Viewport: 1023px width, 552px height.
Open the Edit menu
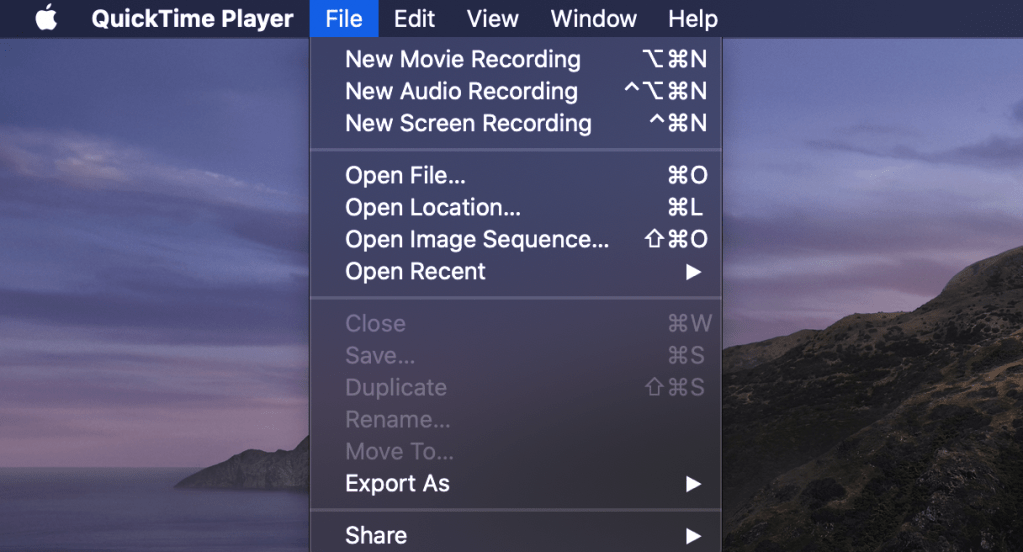414,19
